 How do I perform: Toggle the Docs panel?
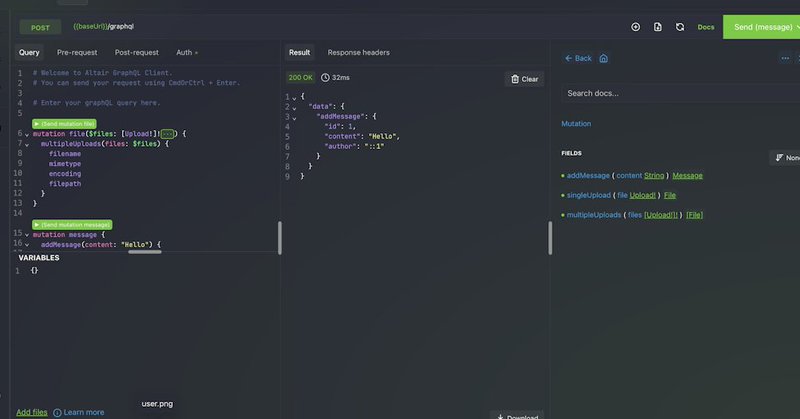pos(706,27)
